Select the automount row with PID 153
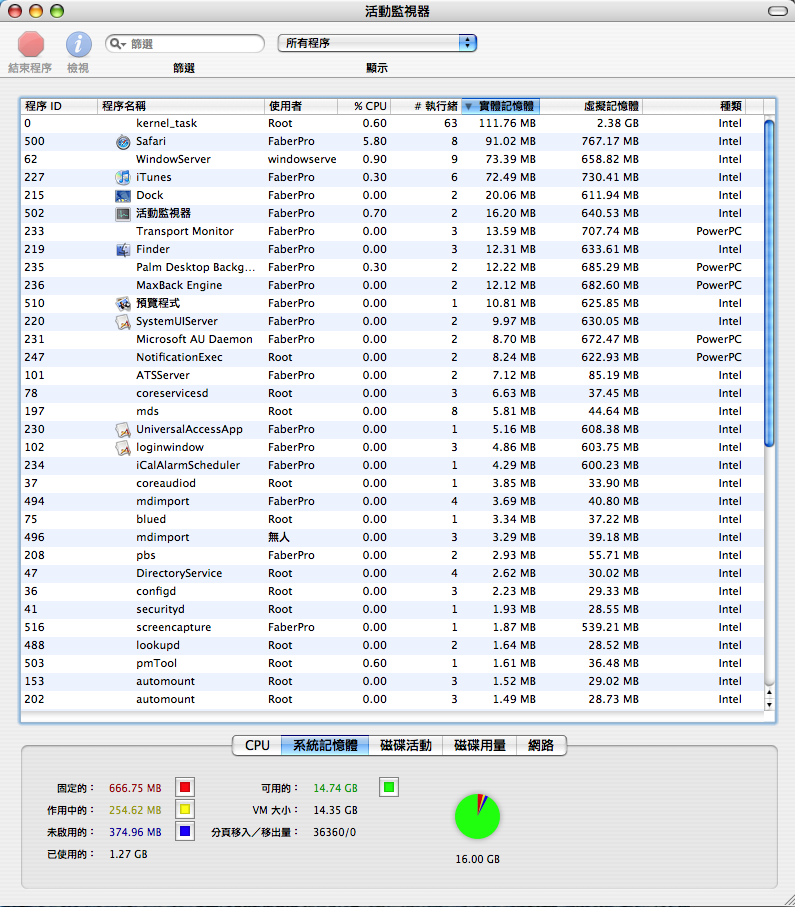 point(392,681)
